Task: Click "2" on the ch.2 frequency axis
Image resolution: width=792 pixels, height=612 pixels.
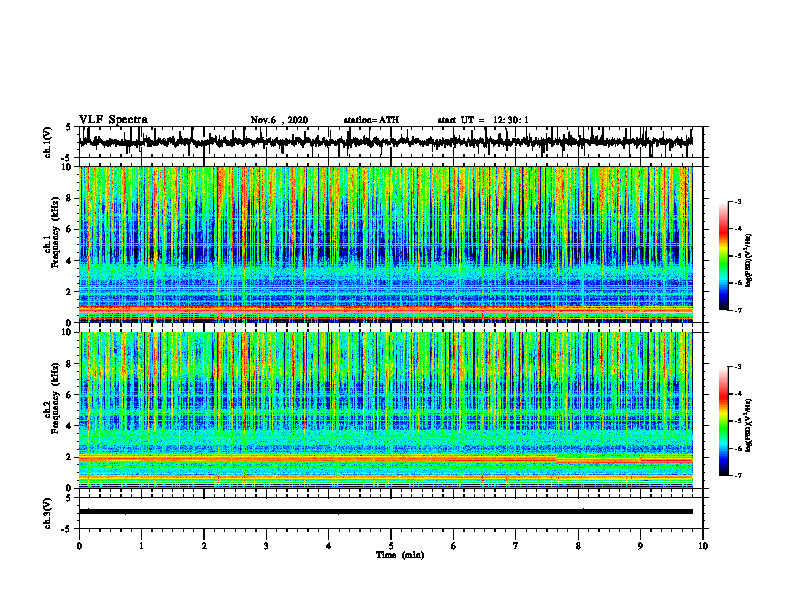Action: point(70,457)
